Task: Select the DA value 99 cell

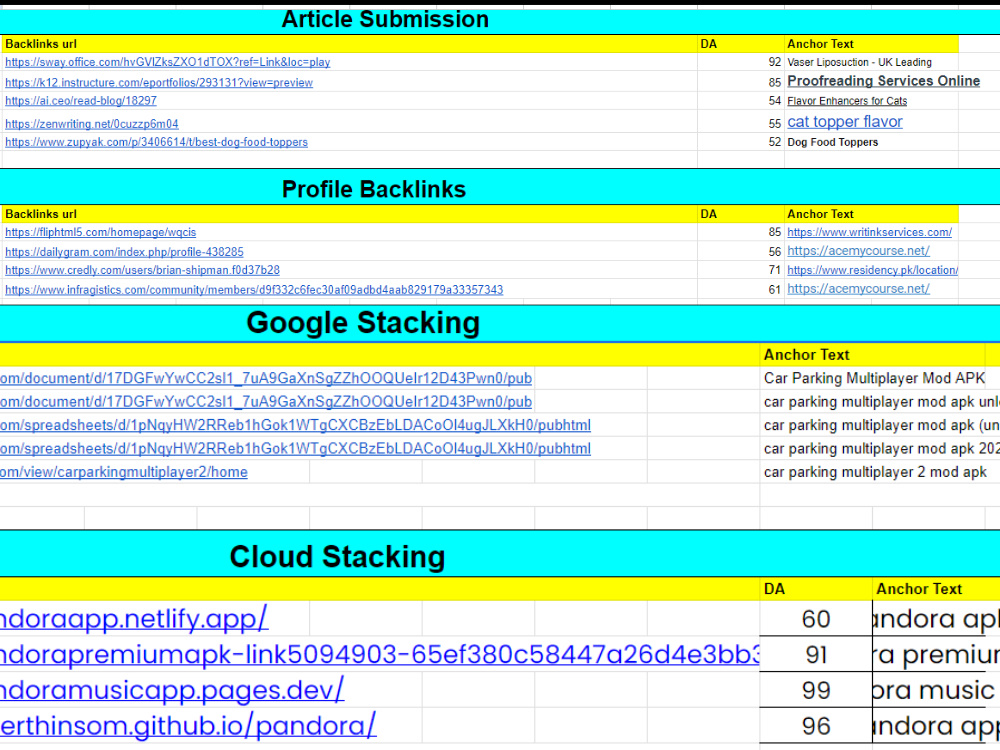Action: (816, 690)
